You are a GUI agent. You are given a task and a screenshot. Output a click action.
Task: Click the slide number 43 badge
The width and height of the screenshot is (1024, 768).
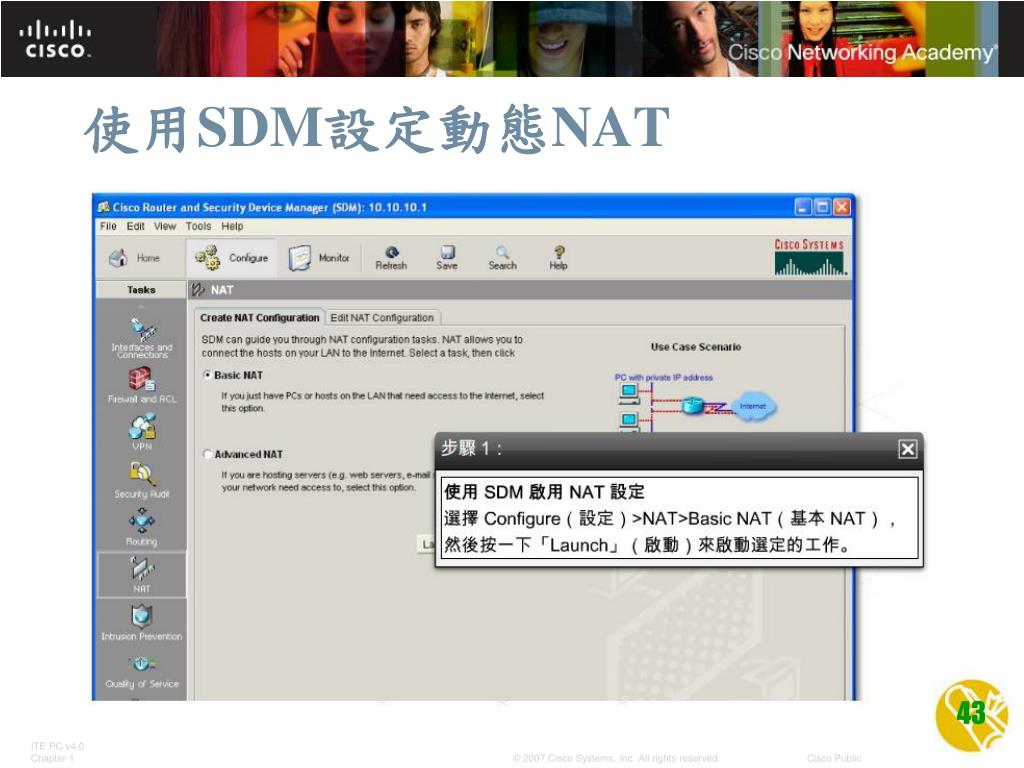click(971, 715)
